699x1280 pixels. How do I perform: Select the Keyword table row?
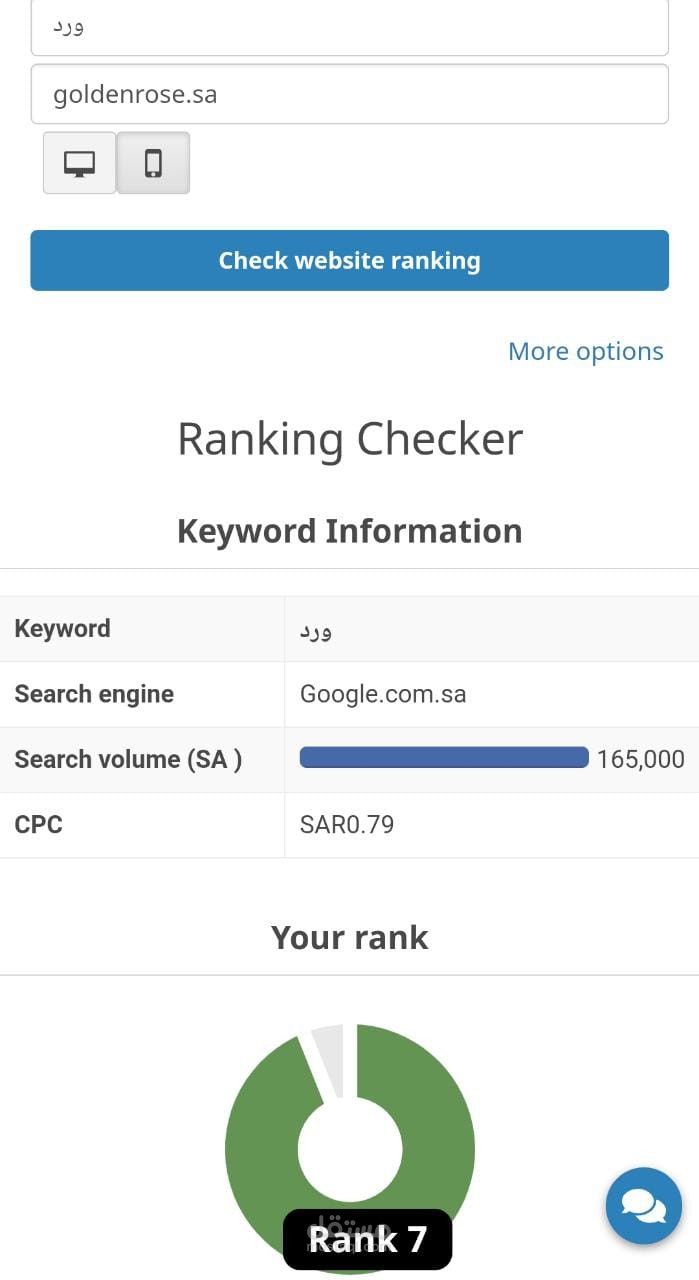[x=349, y=629]
